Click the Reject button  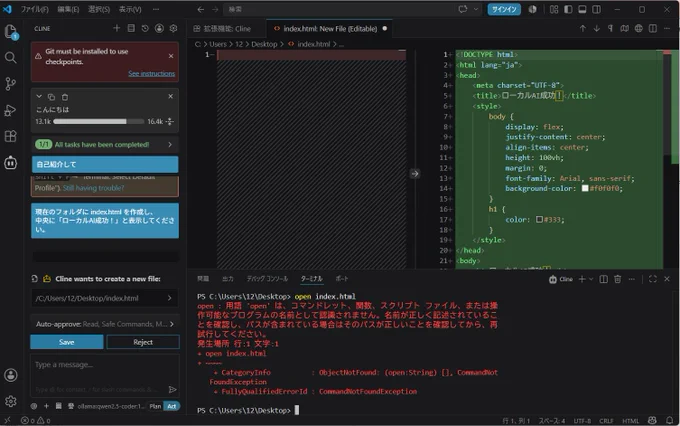[x=143, y=342]
